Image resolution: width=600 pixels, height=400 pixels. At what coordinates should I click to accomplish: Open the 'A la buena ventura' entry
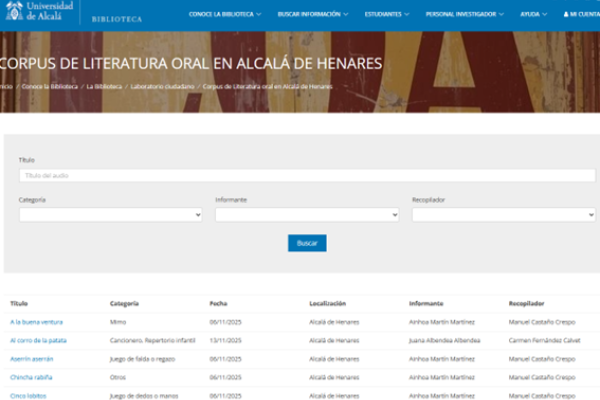[x=37, y=322]
